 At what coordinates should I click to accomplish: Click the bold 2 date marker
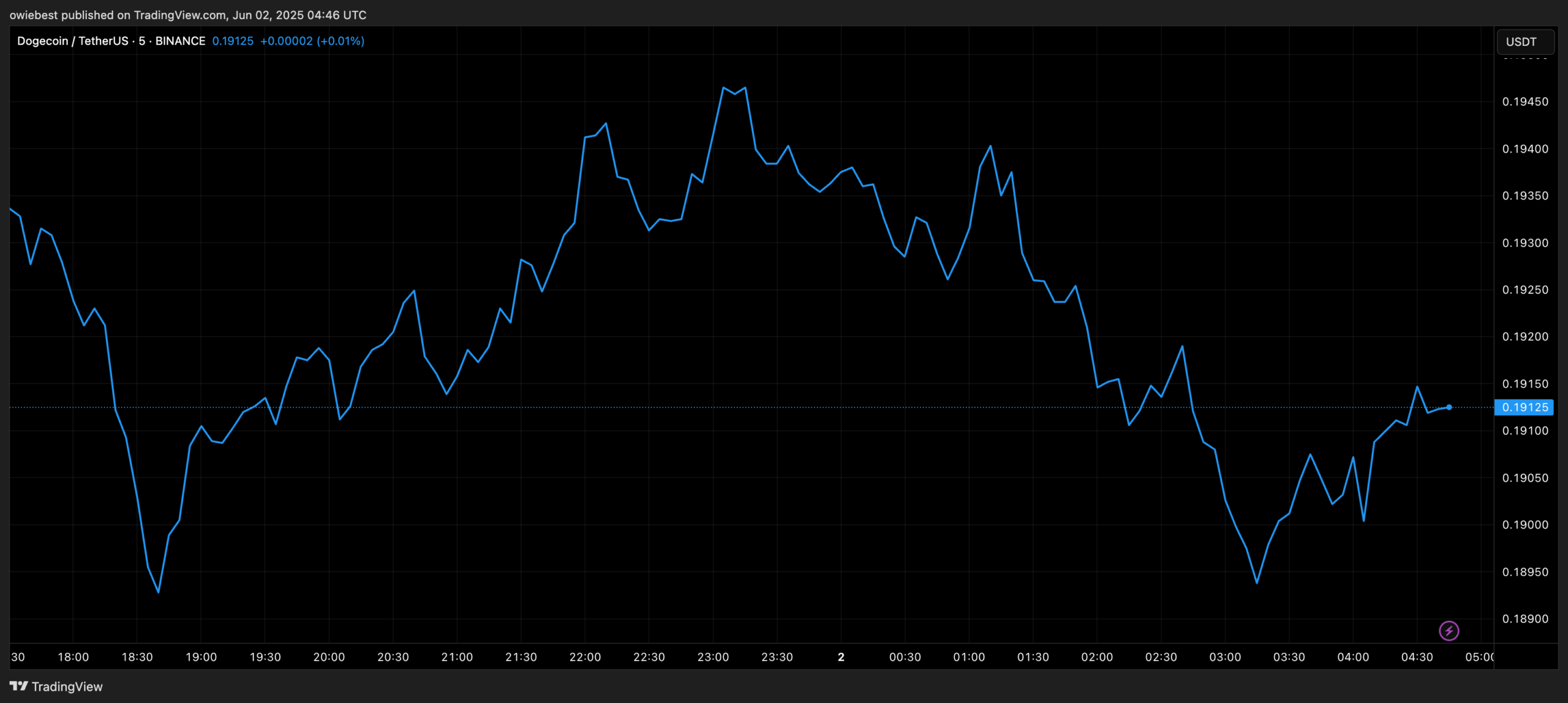[x=841, y=657]
